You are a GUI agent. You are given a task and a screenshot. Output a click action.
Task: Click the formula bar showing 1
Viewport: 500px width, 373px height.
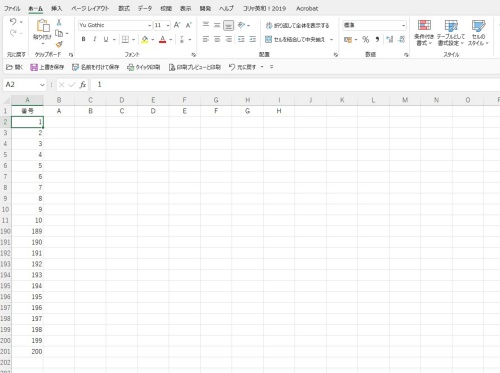pos(295,85)
